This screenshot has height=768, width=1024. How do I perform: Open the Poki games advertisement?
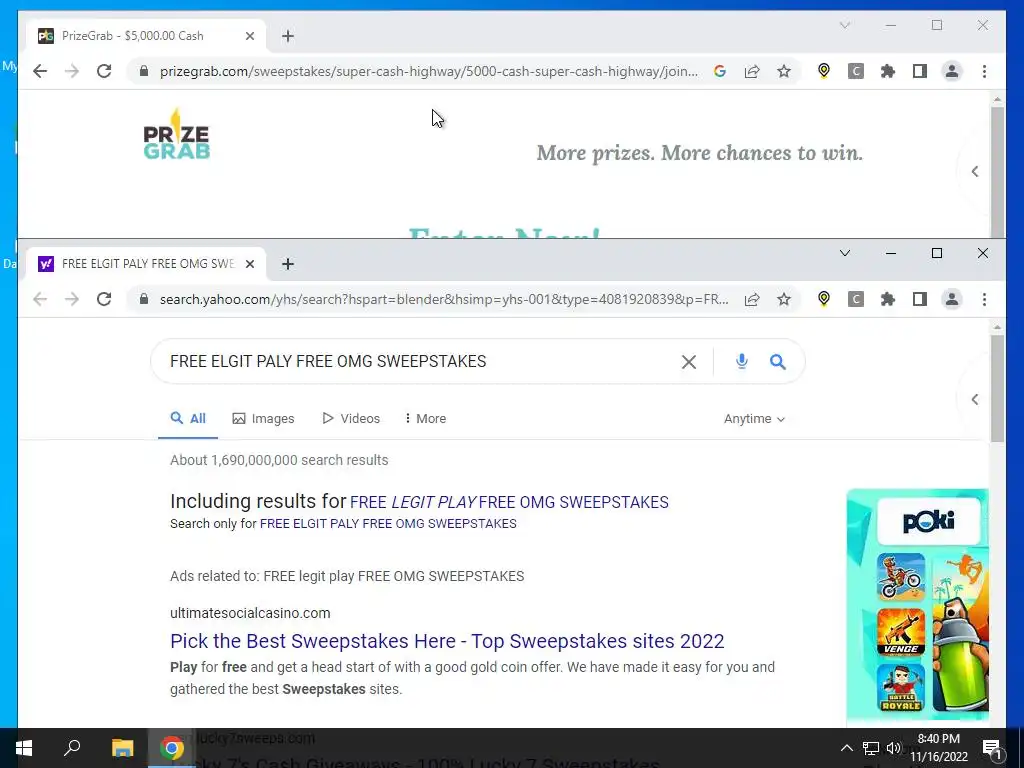click(917, 604)
